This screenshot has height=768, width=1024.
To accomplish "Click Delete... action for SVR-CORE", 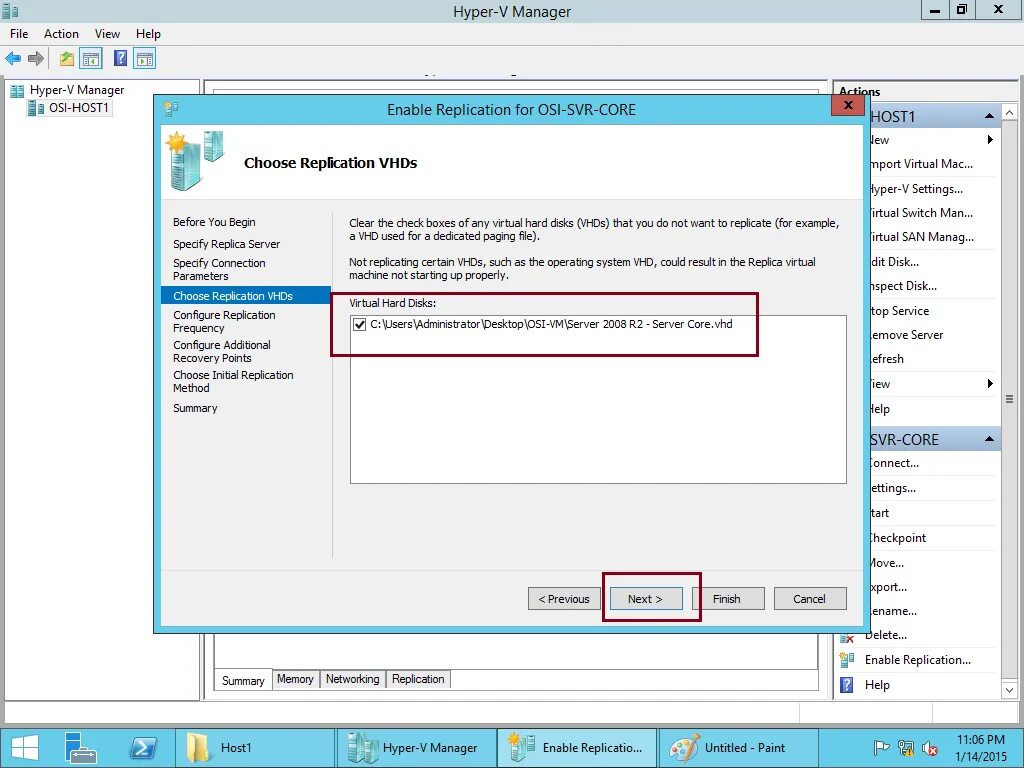I will (886, 635).
